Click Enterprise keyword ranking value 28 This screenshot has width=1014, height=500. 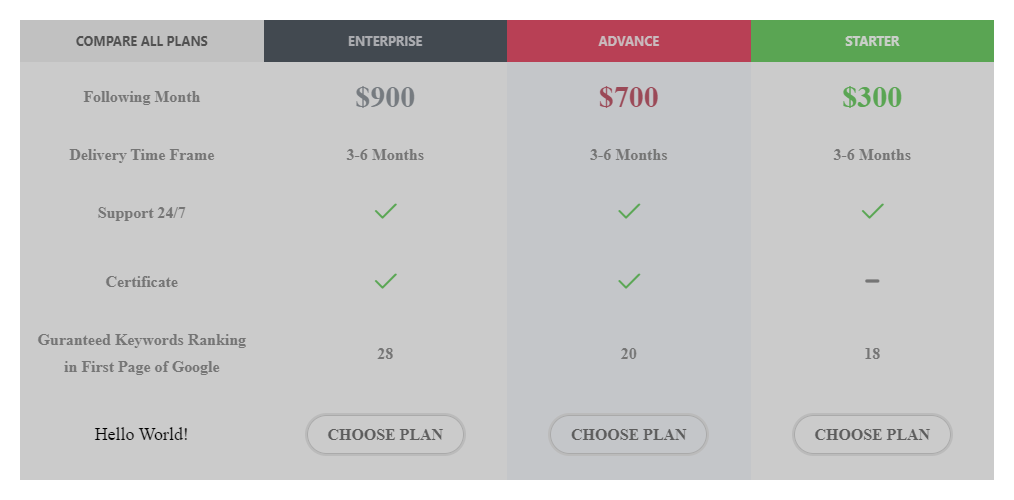tap(385, 354)
